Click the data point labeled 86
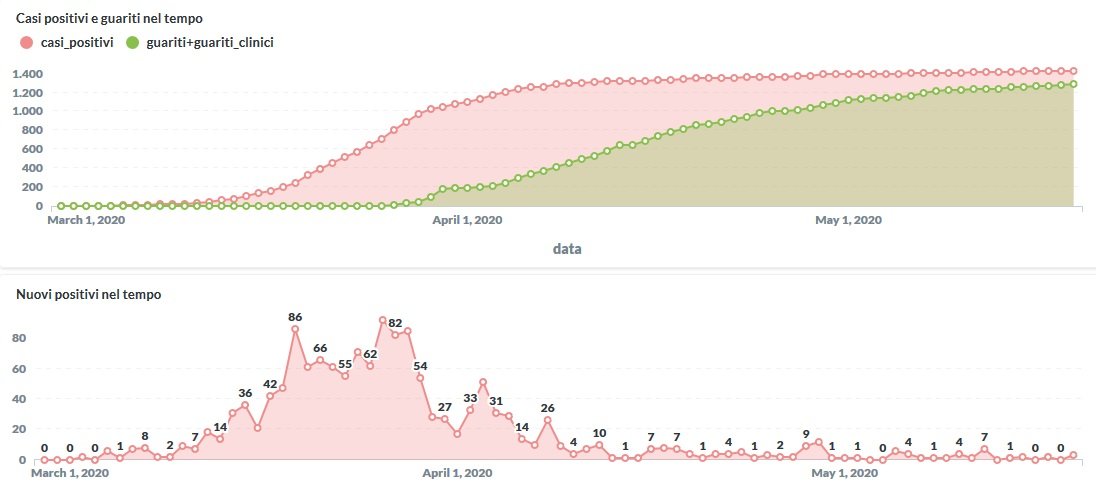Image resolution: width=1096 pixels, height=495 pixels. pyautogui.click(x=295, y=328)
